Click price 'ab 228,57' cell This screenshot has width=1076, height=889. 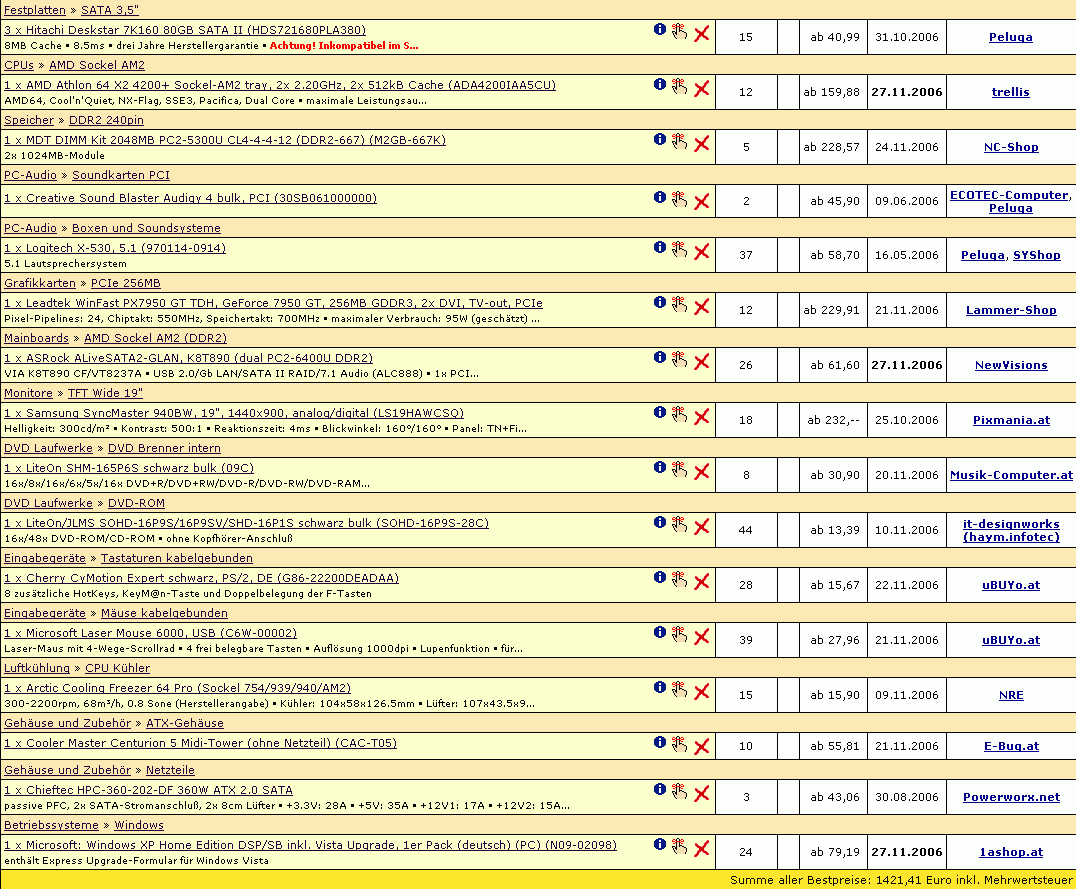click(833, 147)
